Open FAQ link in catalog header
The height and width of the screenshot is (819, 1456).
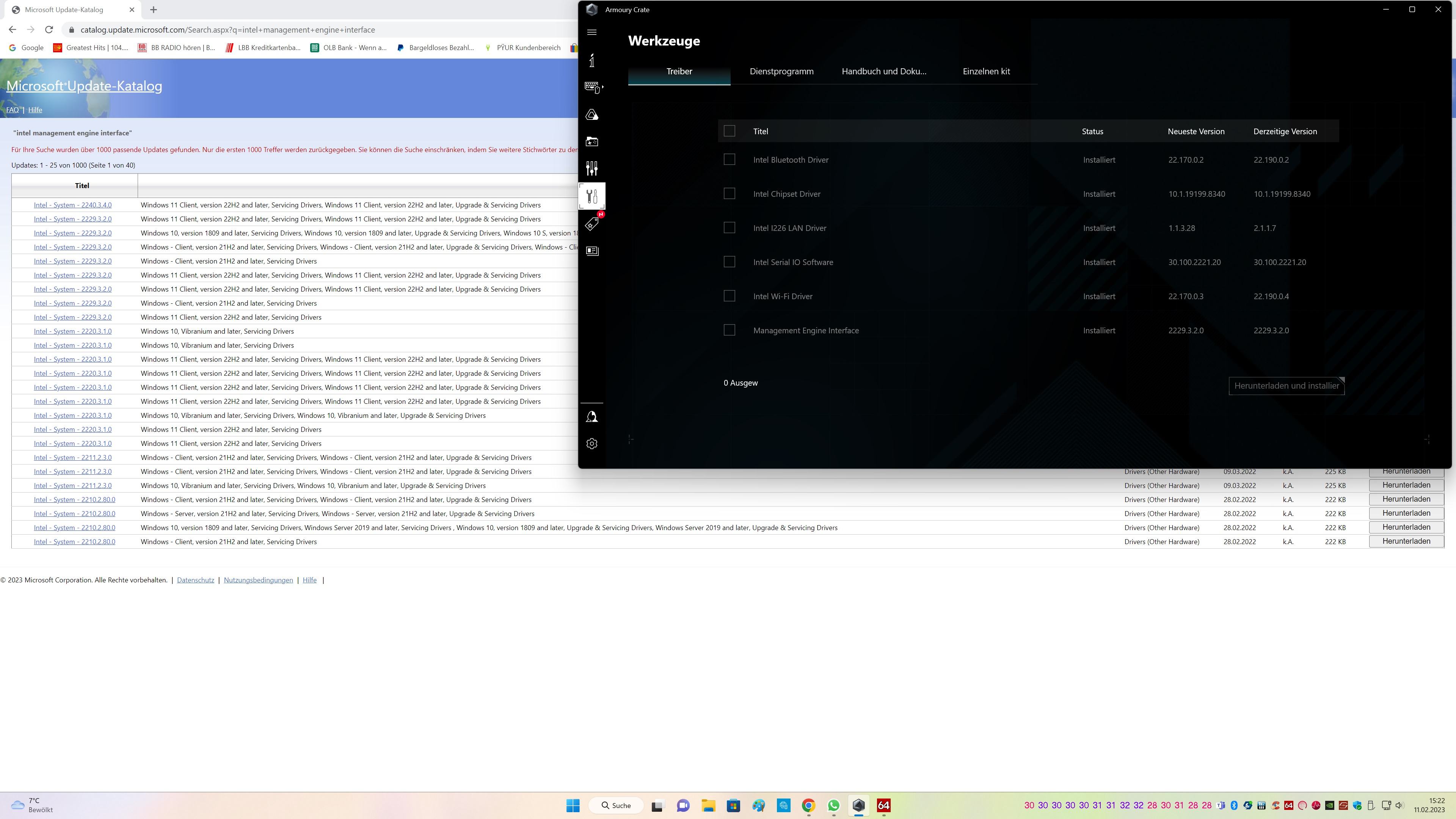pyautogui.click(x=13, y=110)
